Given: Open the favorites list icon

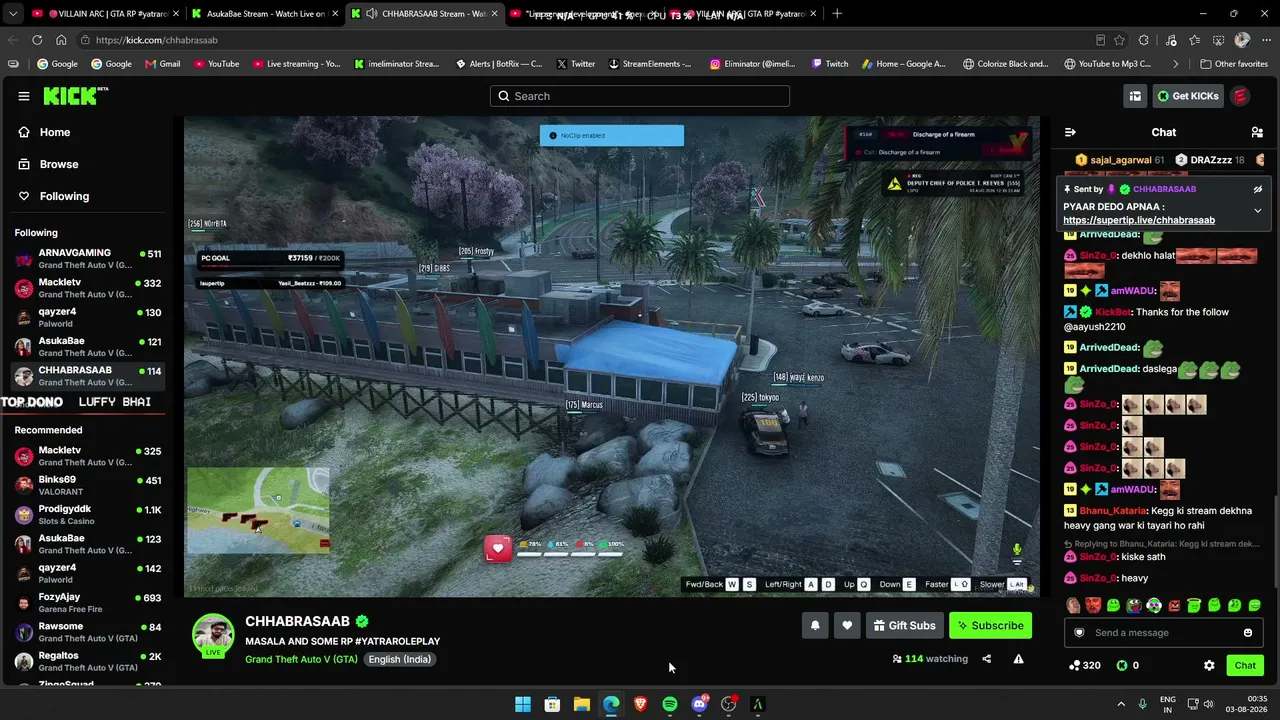Looking at the screenshot, I should tap(1194, 40).
